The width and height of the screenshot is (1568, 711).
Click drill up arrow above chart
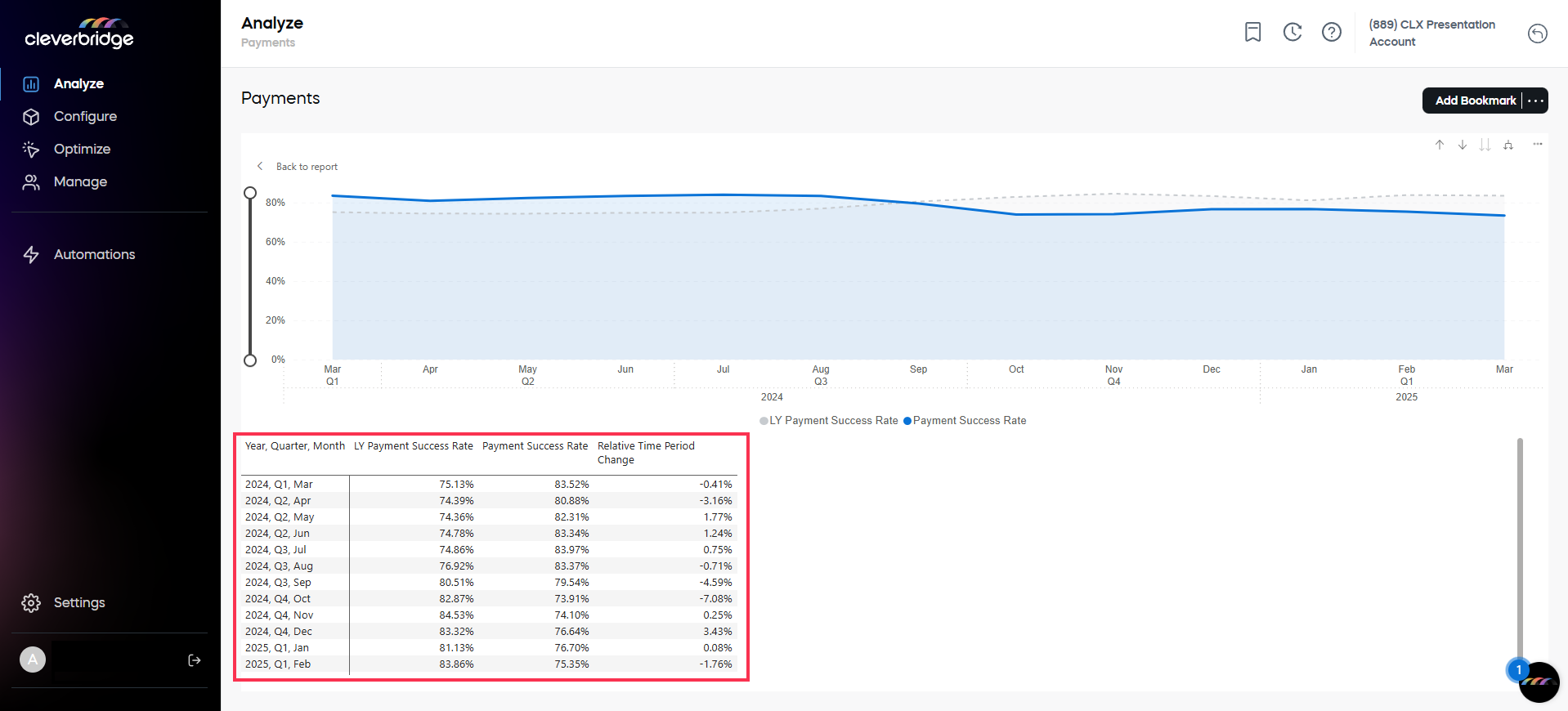point(1440,145)
